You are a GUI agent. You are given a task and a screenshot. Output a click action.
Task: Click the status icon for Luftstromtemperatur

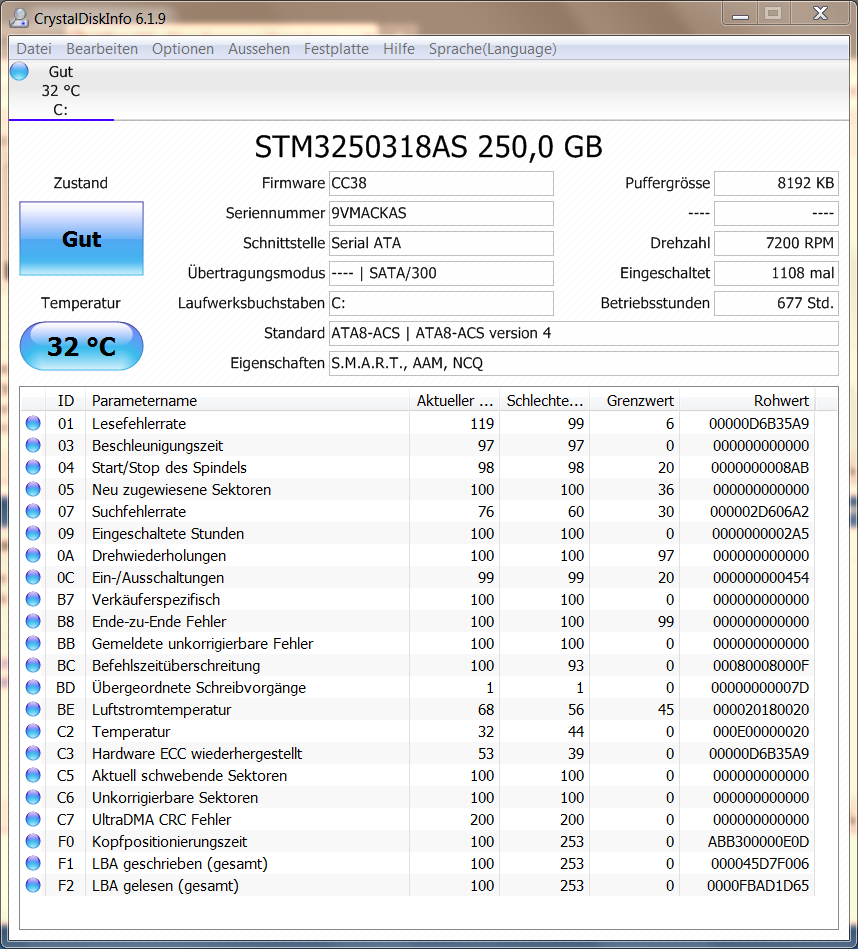(33, 709)
